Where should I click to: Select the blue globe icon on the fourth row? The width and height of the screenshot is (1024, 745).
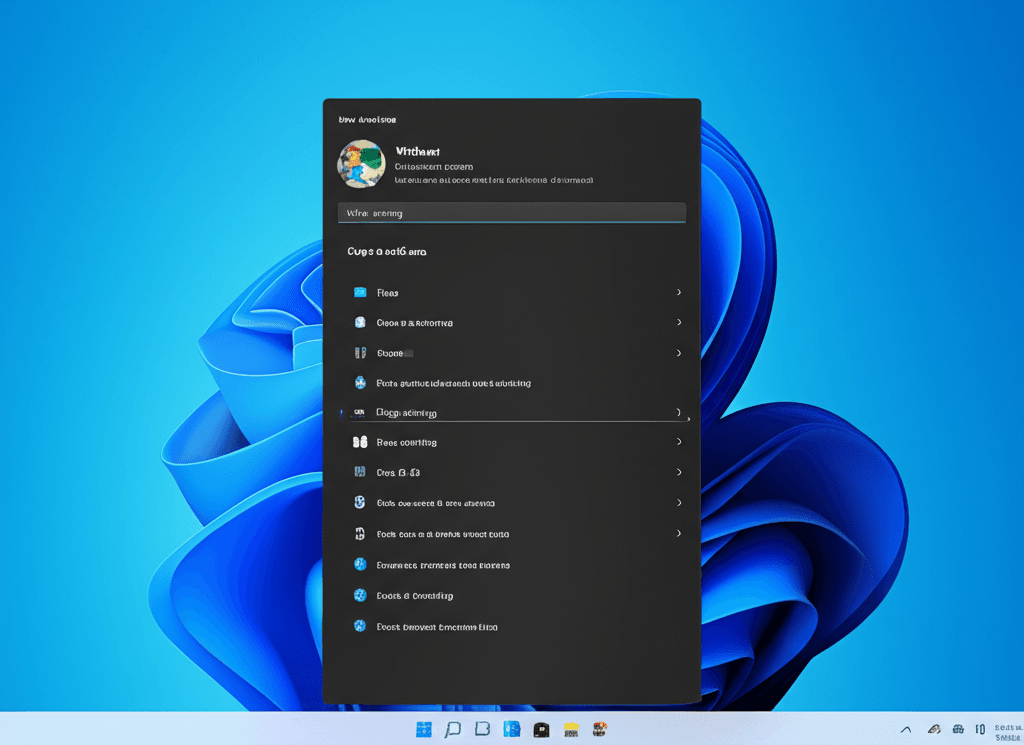click(359, 382)
